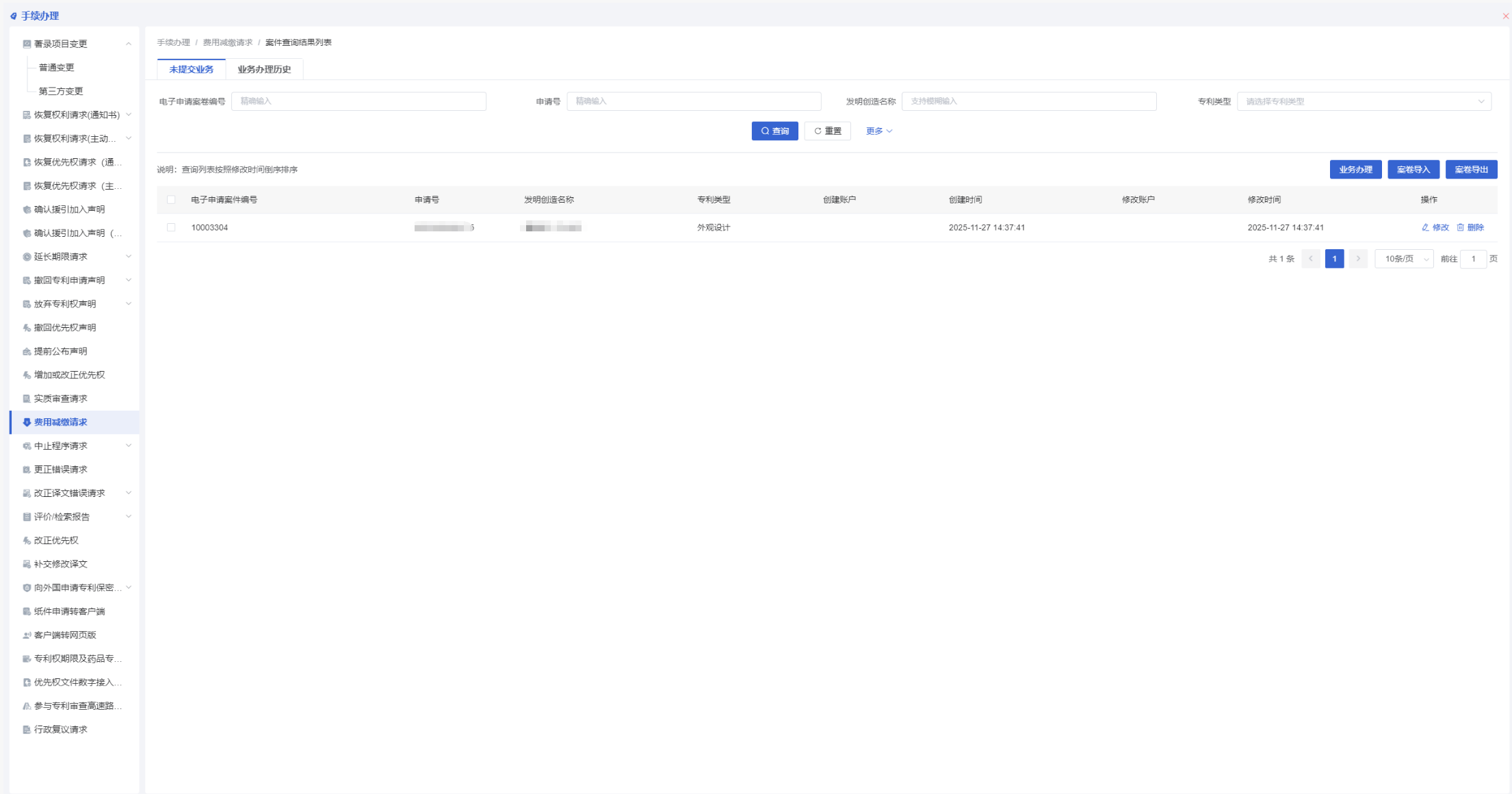
Task: Tick the checkbox for case 10003304
Action: [171, 227]
